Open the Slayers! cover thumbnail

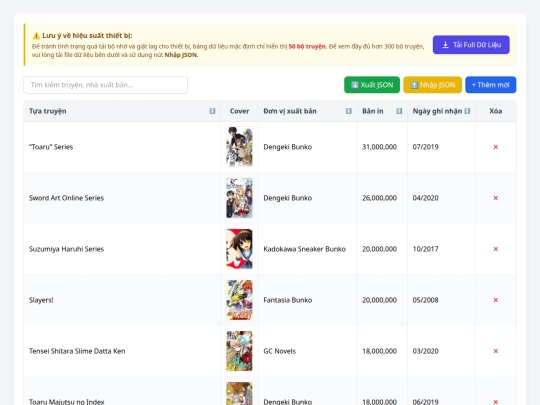pyautogui.click(x=239, y=300)
